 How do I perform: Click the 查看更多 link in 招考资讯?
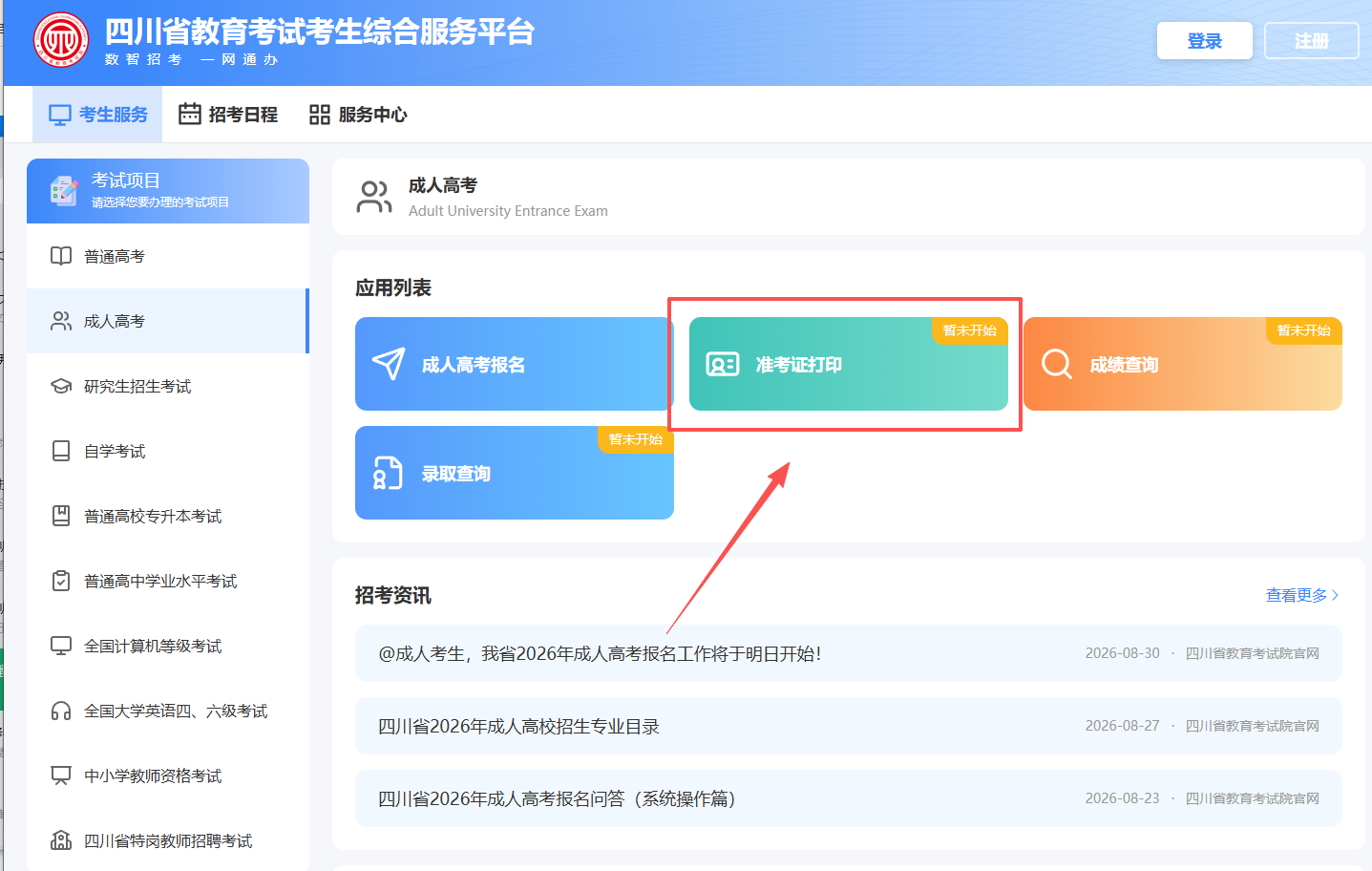click(1302, 595)
